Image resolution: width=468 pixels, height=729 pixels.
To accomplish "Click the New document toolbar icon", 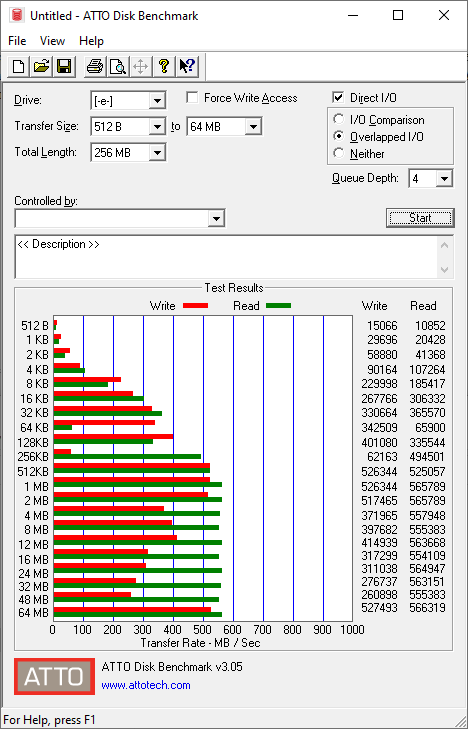I will tap(18, 66).
